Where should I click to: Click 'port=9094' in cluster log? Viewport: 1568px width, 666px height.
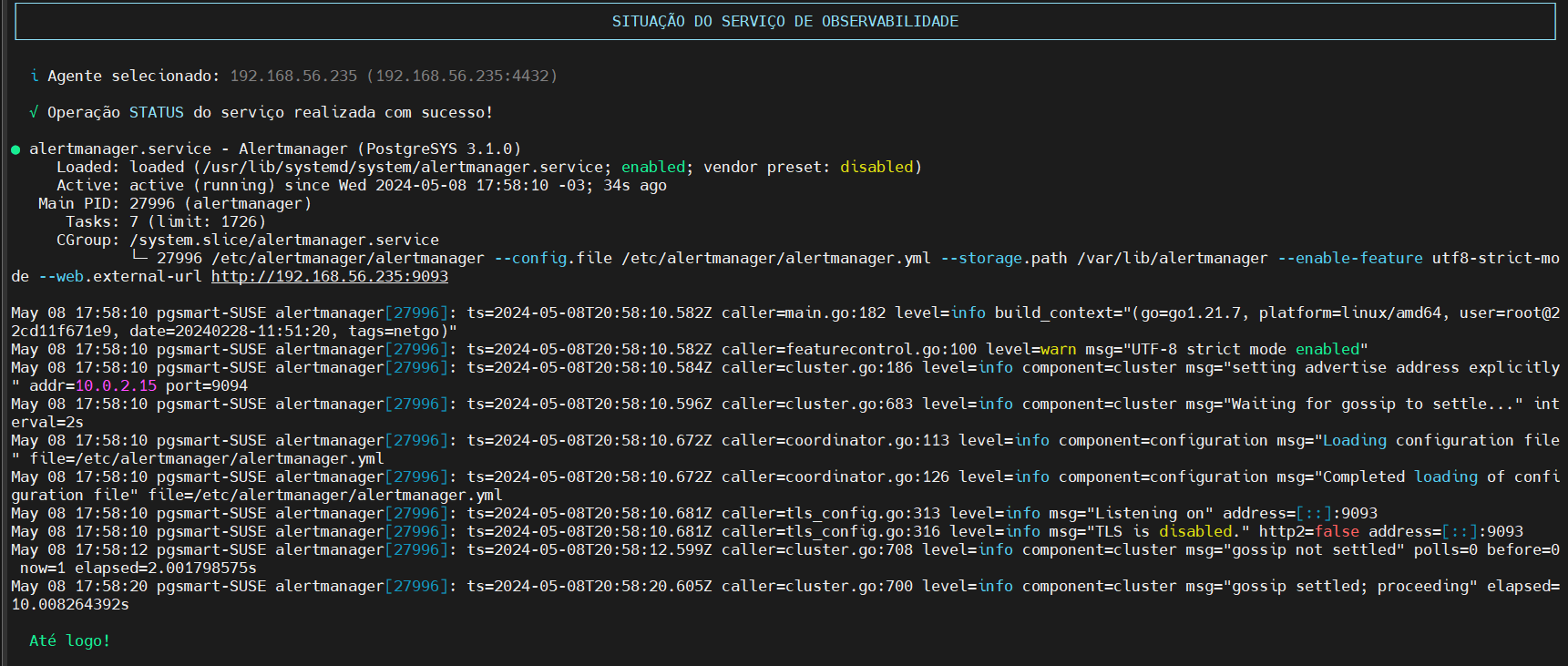click(207, 385)
